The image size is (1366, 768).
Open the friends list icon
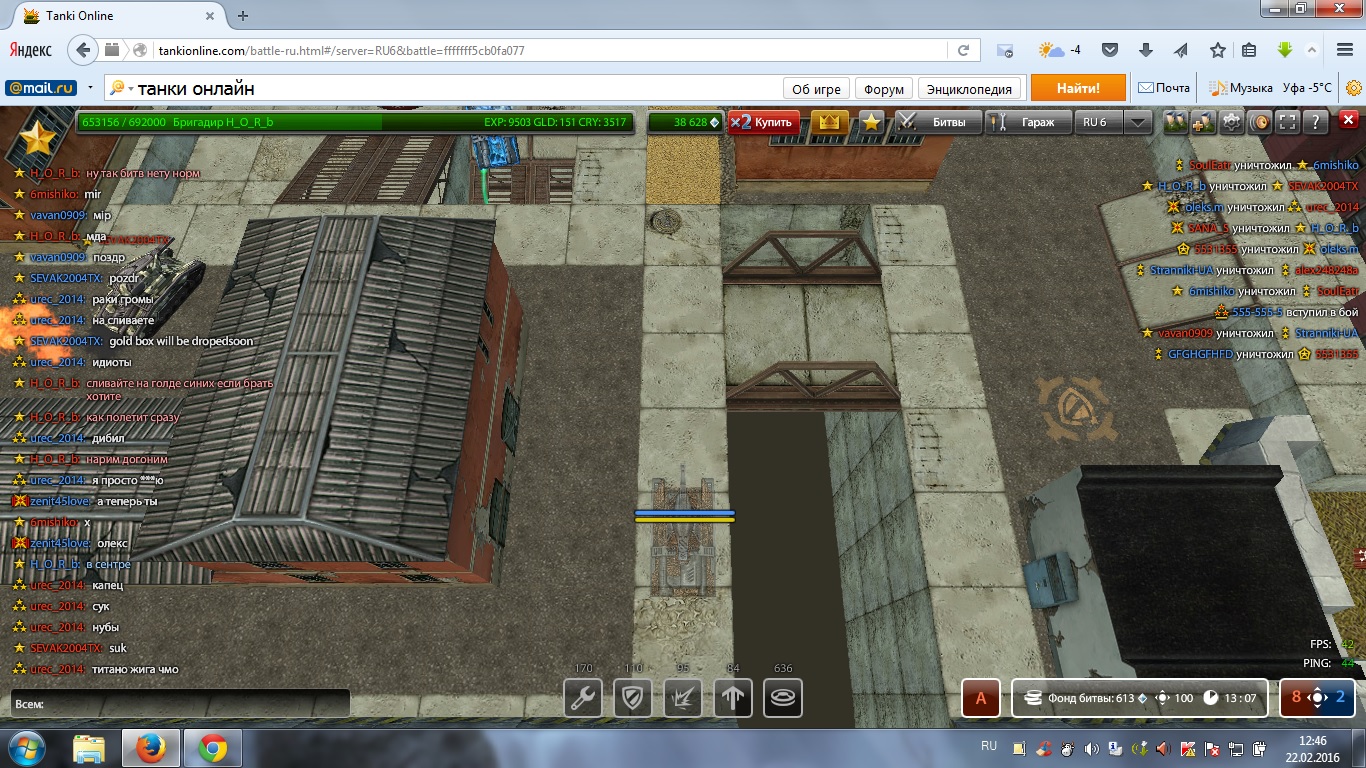click(x=1175, y=122)
